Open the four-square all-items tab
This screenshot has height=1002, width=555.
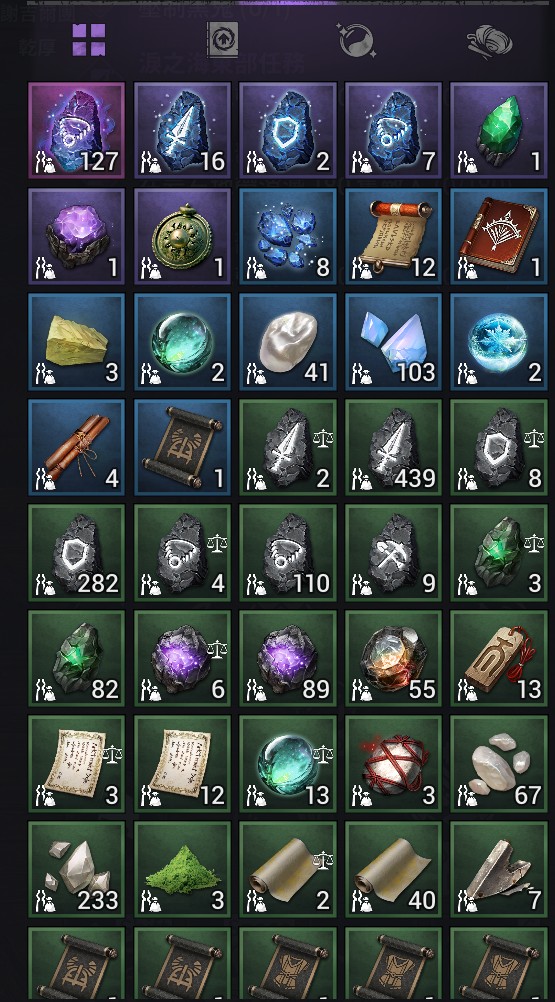[88, 40]
